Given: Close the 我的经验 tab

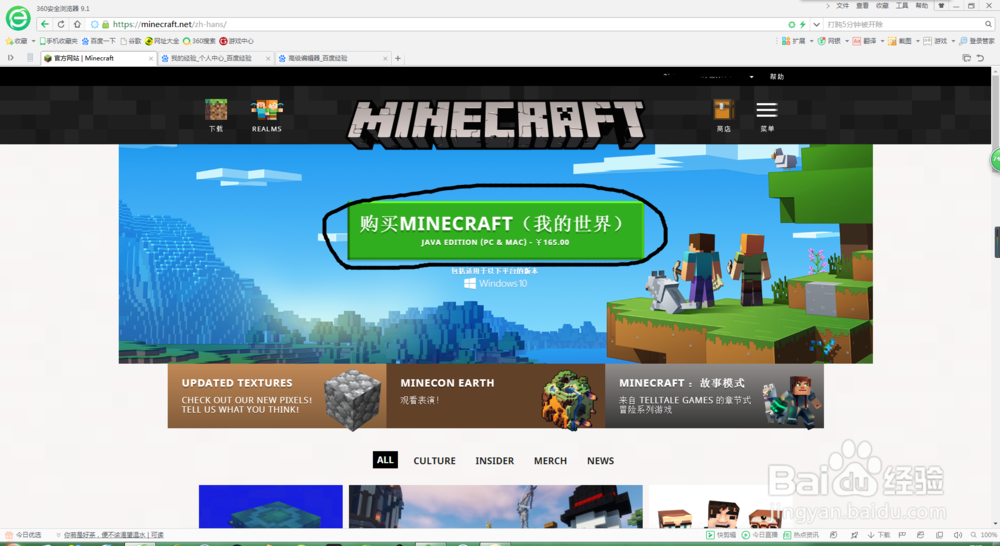Looking at the screenshot, I should pyautogui.click(x=268, y=58).
